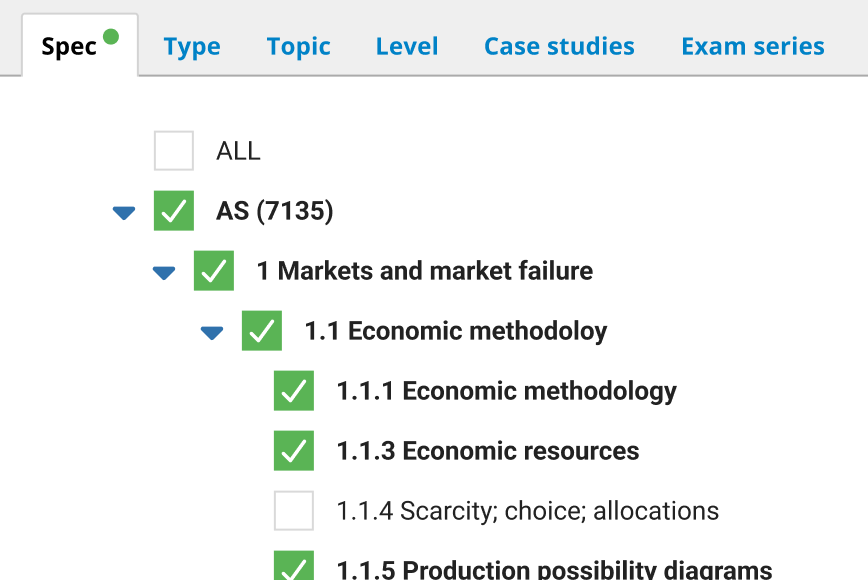
Task: Click the green dot on Spec tab
Action: [x=111, y=37]
